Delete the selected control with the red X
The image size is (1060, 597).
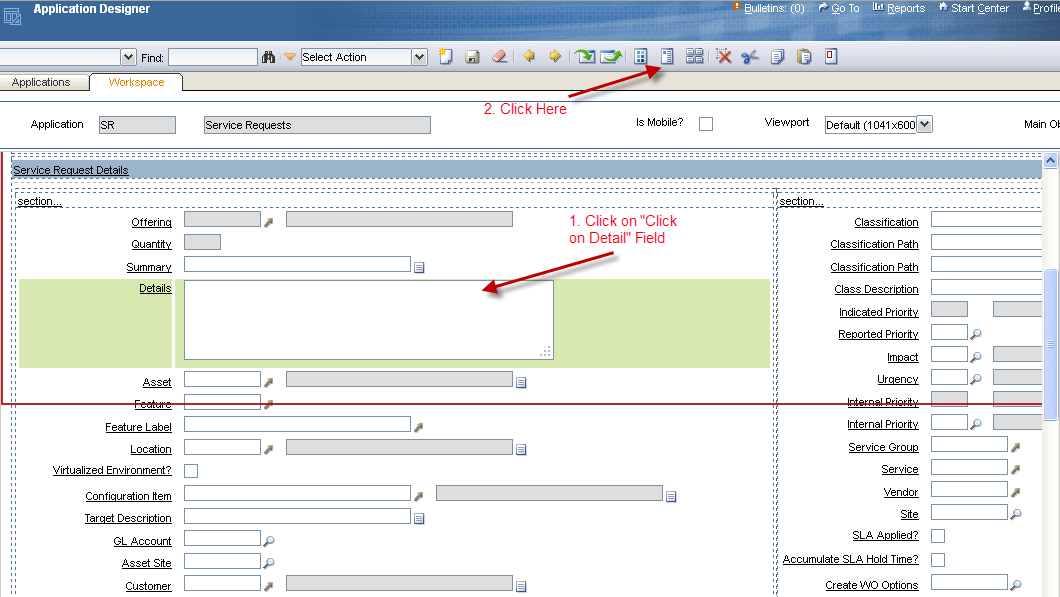(x=723, y=56)
